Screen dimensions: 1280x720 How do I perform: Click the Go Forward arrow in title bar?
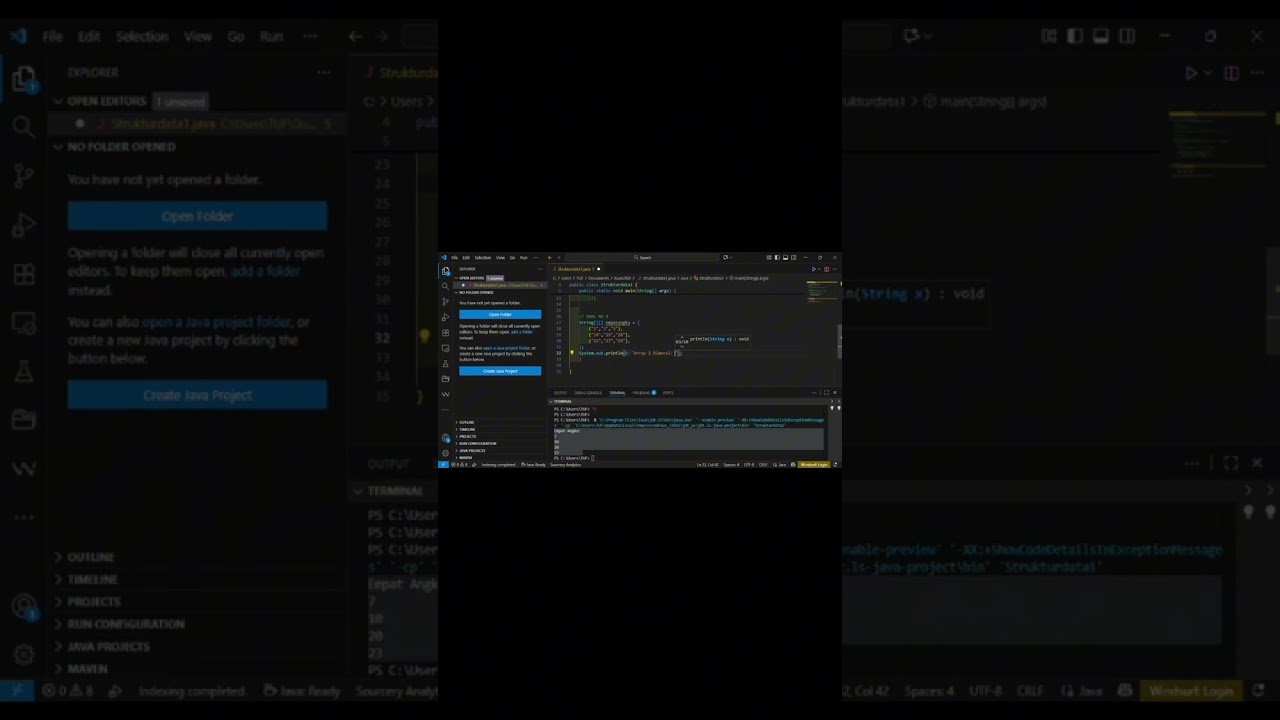[x=559, y=258]
